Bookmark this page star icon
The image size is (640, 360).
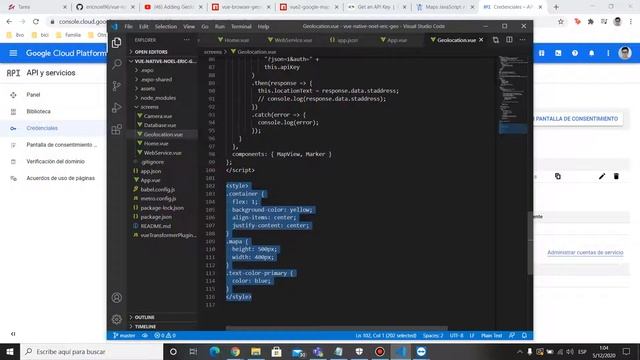click(560, 22)
